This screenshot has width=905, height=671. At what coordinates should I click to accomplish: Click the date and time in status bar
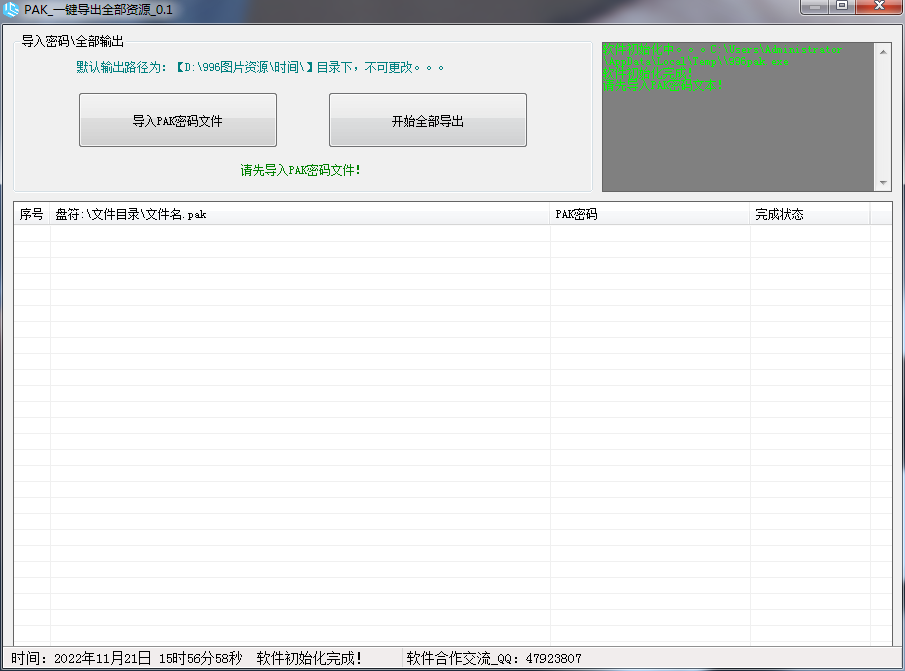tap(127, 658)
